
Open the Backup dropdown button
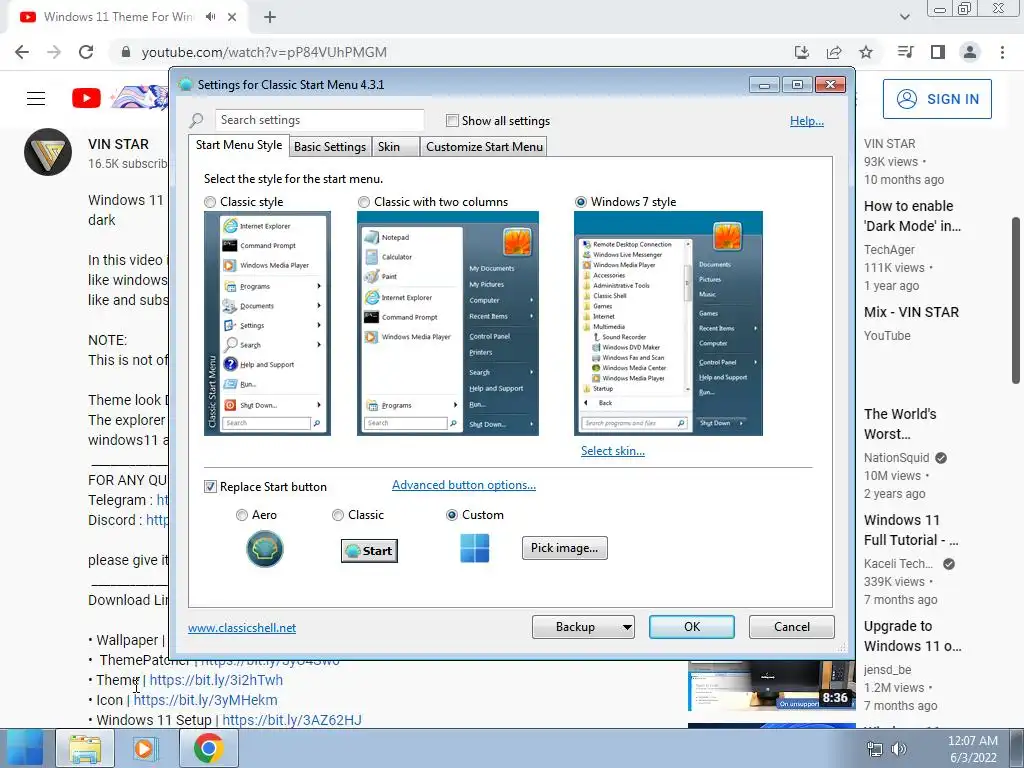(583, 627)
